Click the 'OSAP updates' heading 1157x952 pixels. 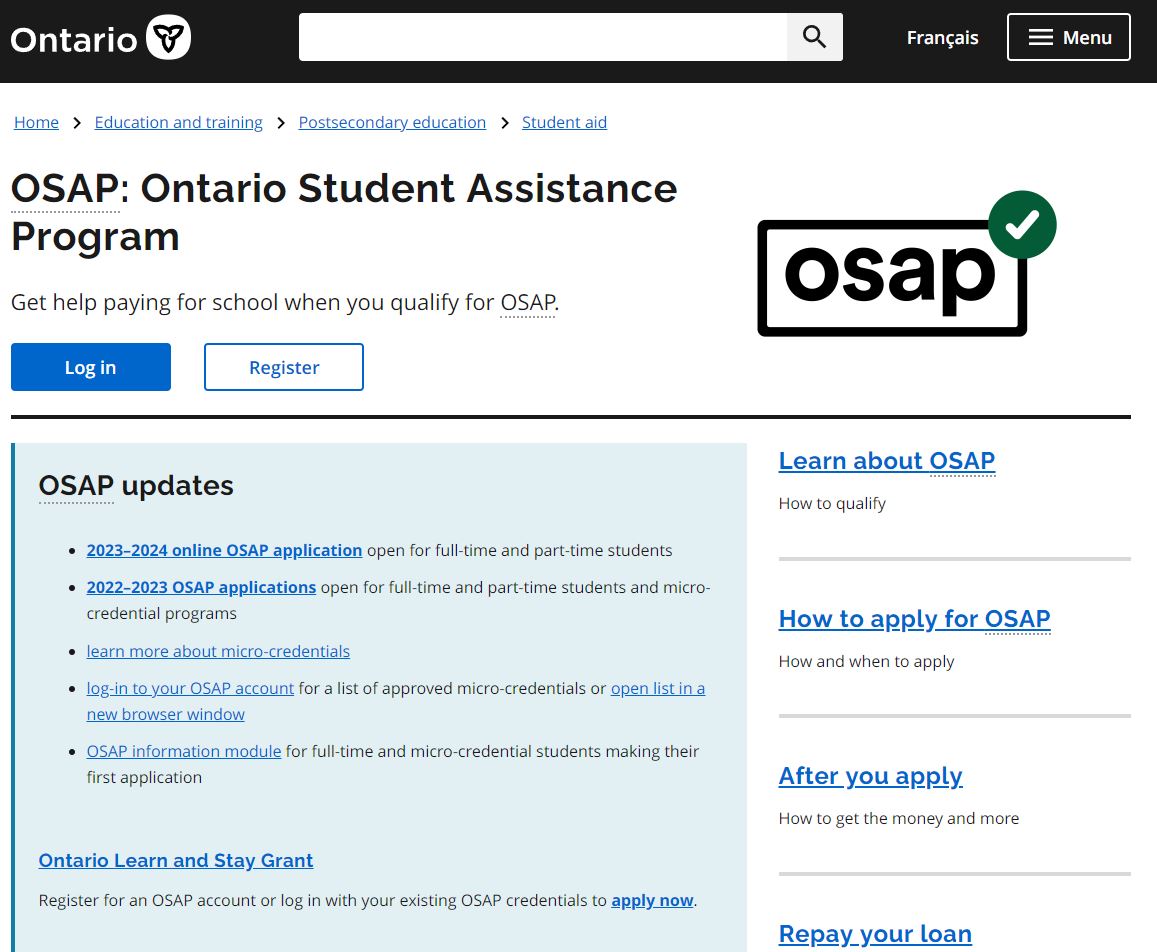coord(136,486)
